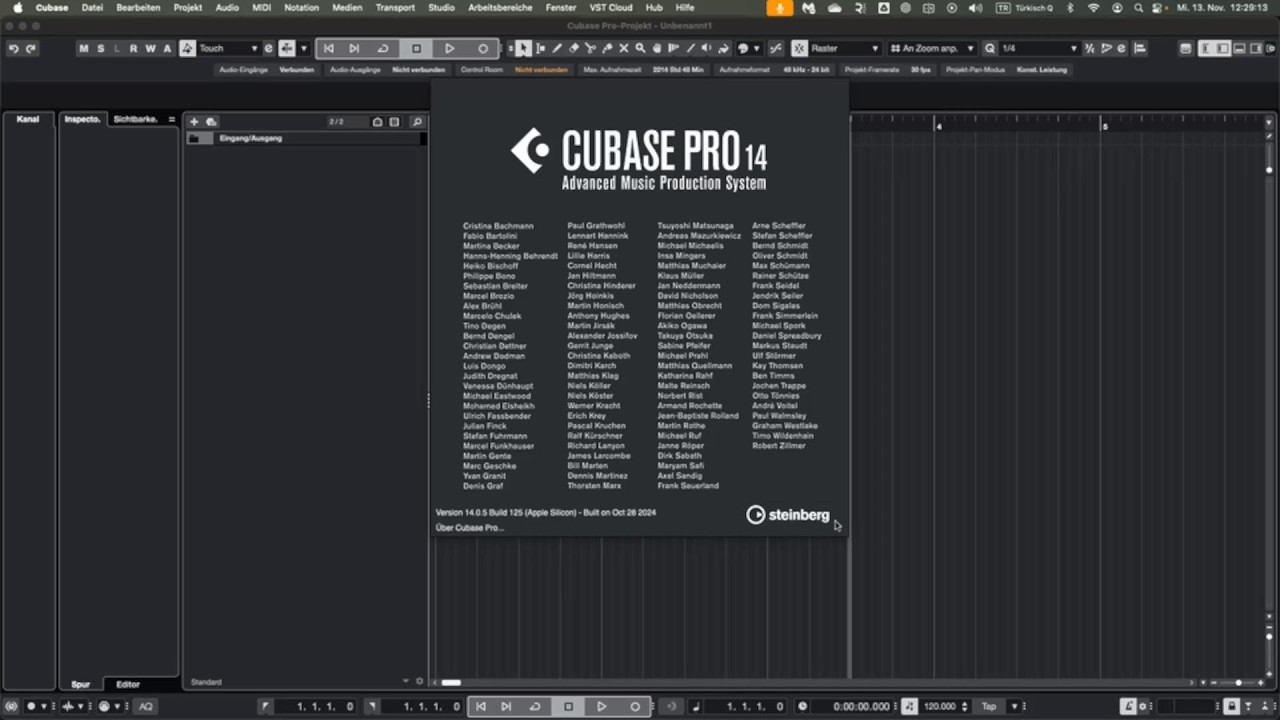Open the Sichtbarkeit tab options menu

pyautogui.click(x=171, y=119)
